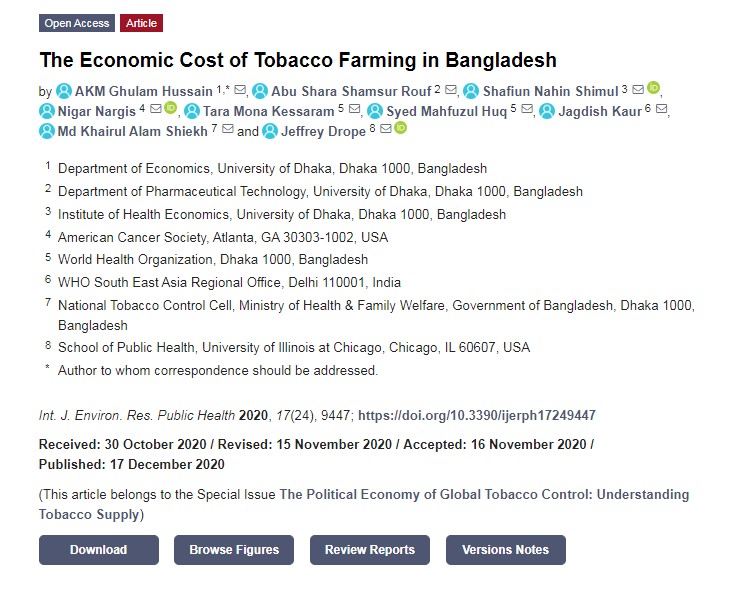Open the Browse Figures button
The height and width of the screenshot is (592, 729).
tap(234, 550)
